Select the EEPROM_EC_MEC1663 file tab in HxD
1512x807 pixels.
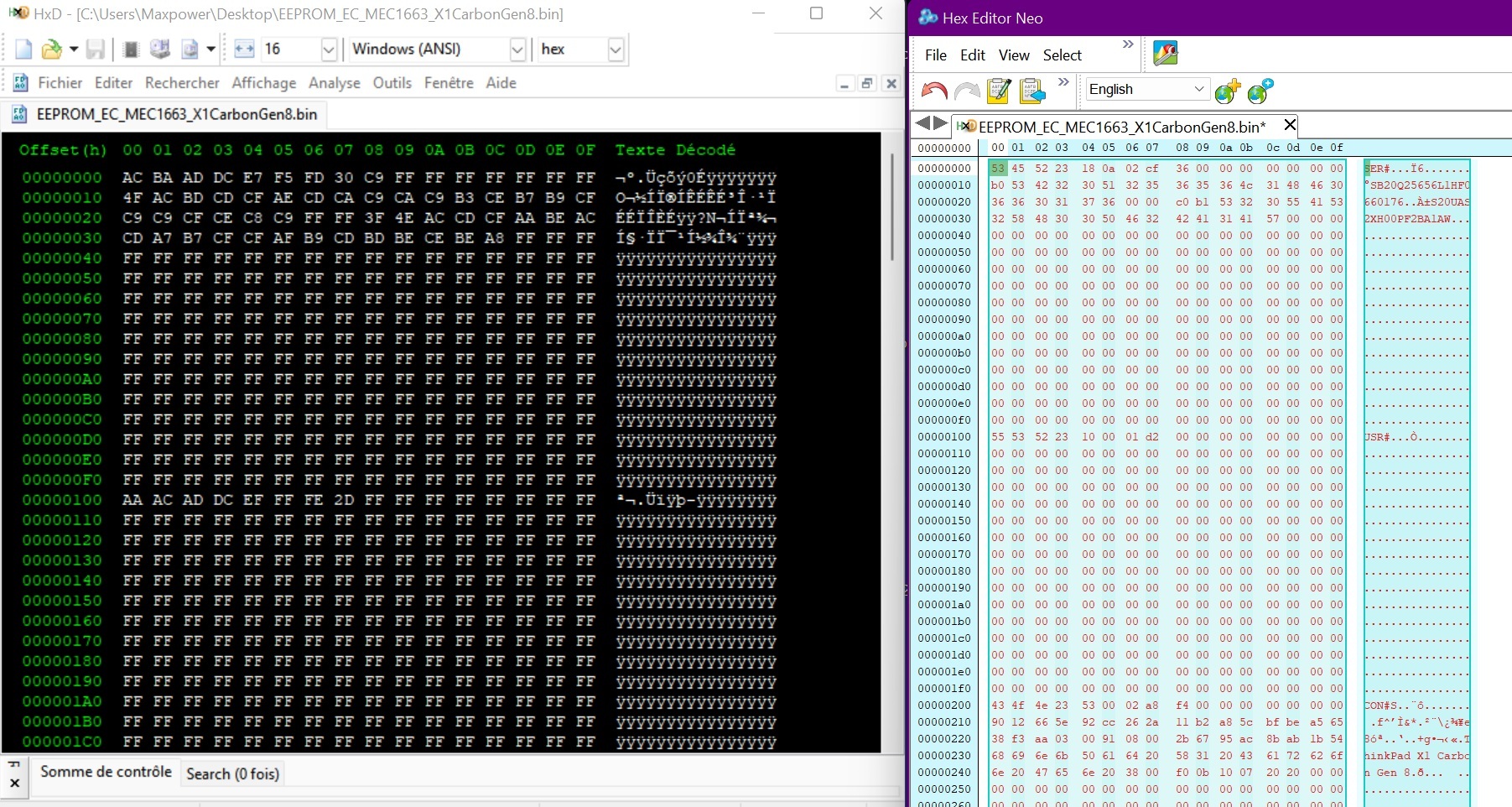pyautogui.click(x=164, y=114)
